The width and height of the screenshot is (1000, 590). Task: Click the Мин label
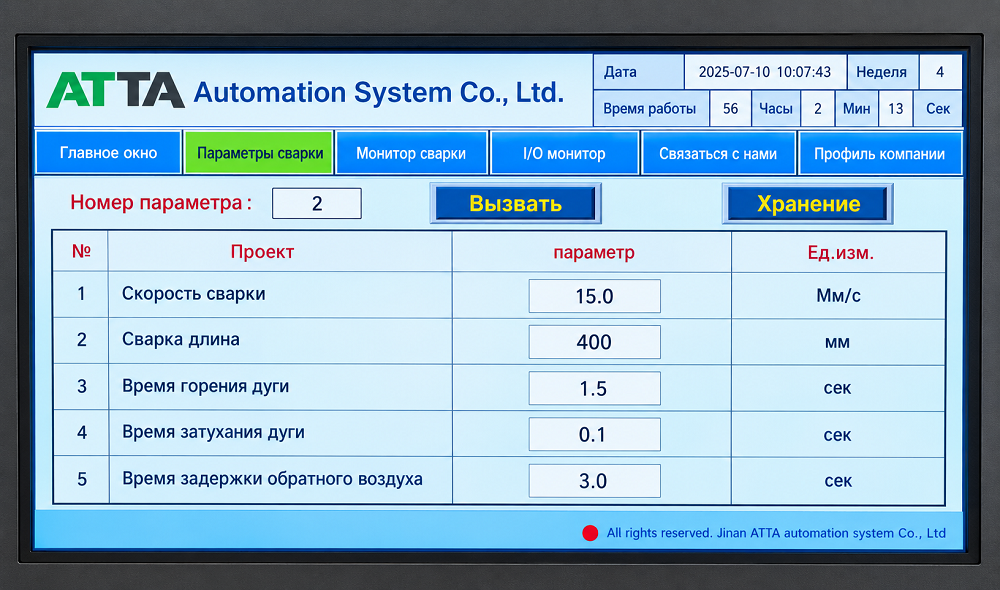pos(857,108)
